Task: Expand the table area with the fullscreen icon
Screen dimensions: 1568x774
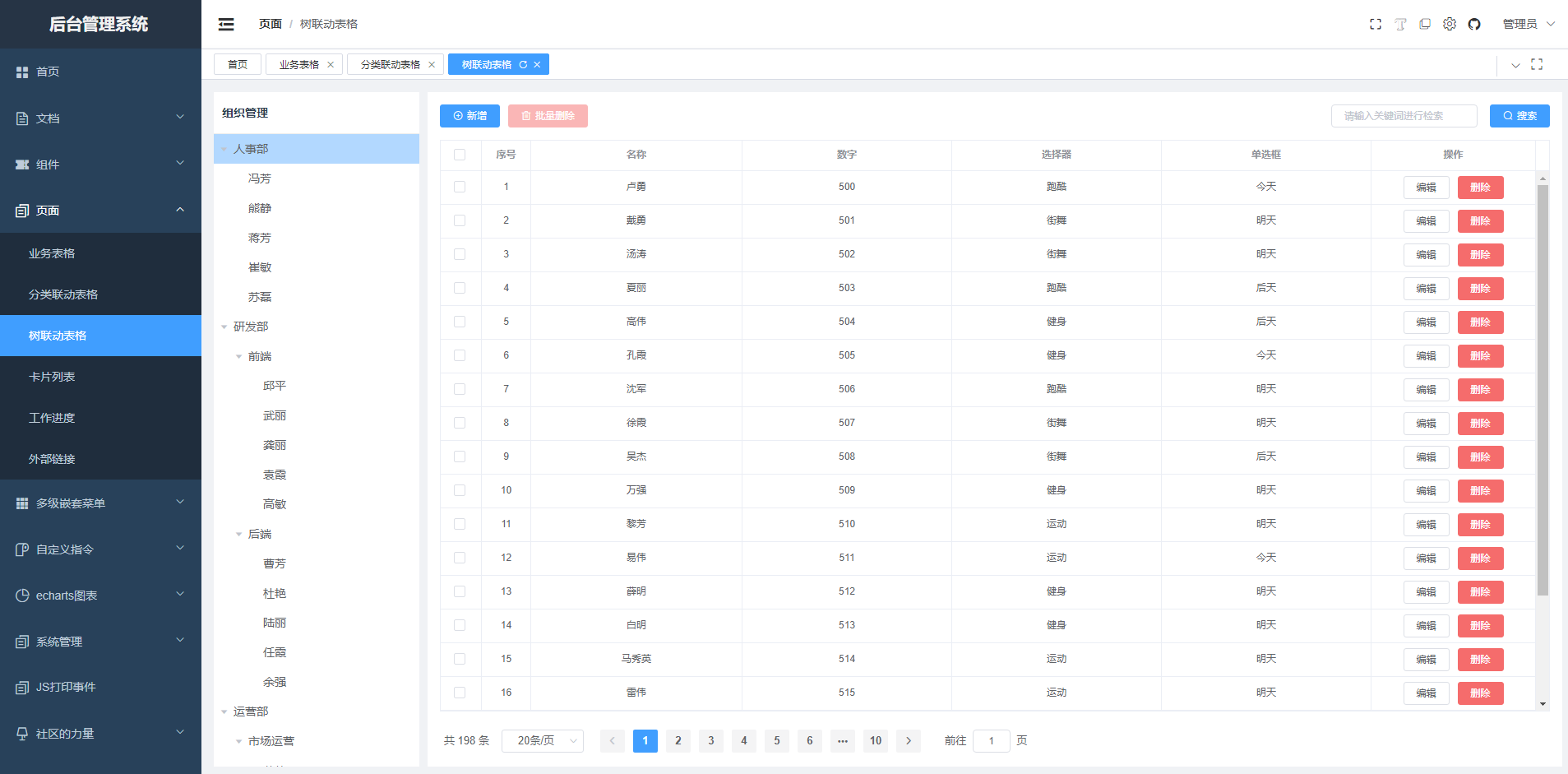Action: (x=1537, y=64)
